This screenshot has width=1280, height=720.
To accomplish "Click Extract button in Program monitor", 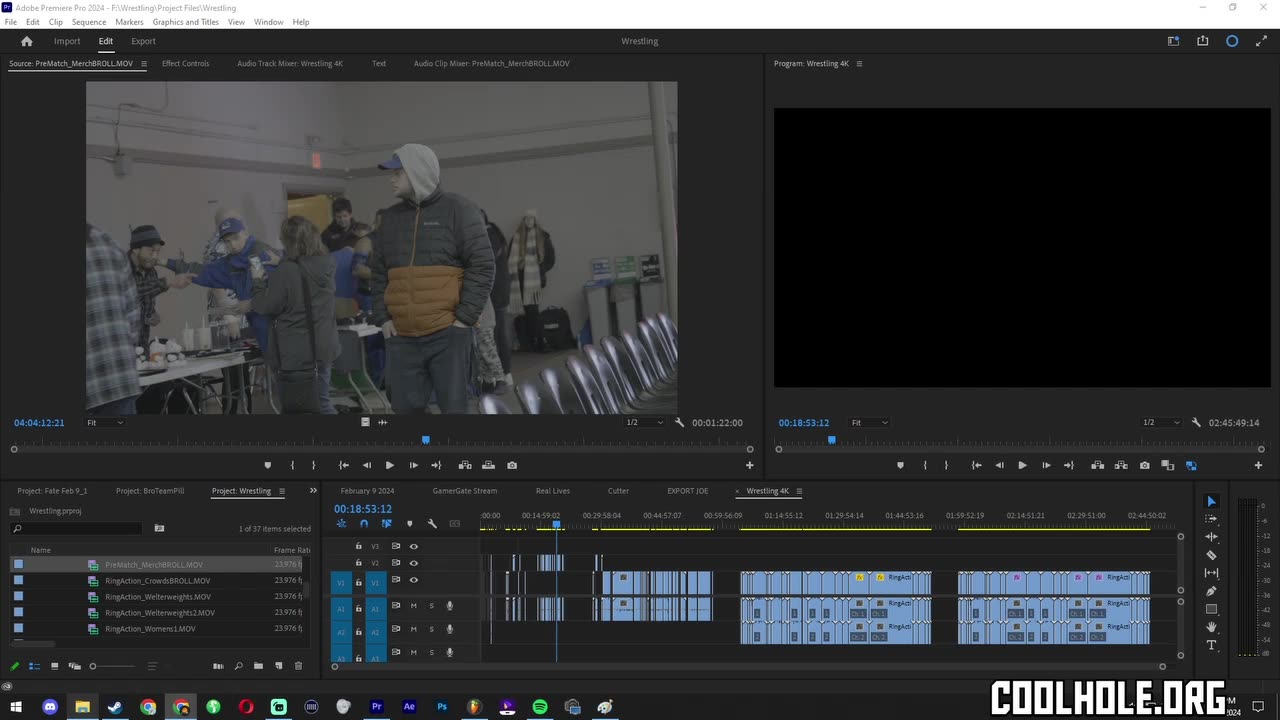I will pos(1121,465).
